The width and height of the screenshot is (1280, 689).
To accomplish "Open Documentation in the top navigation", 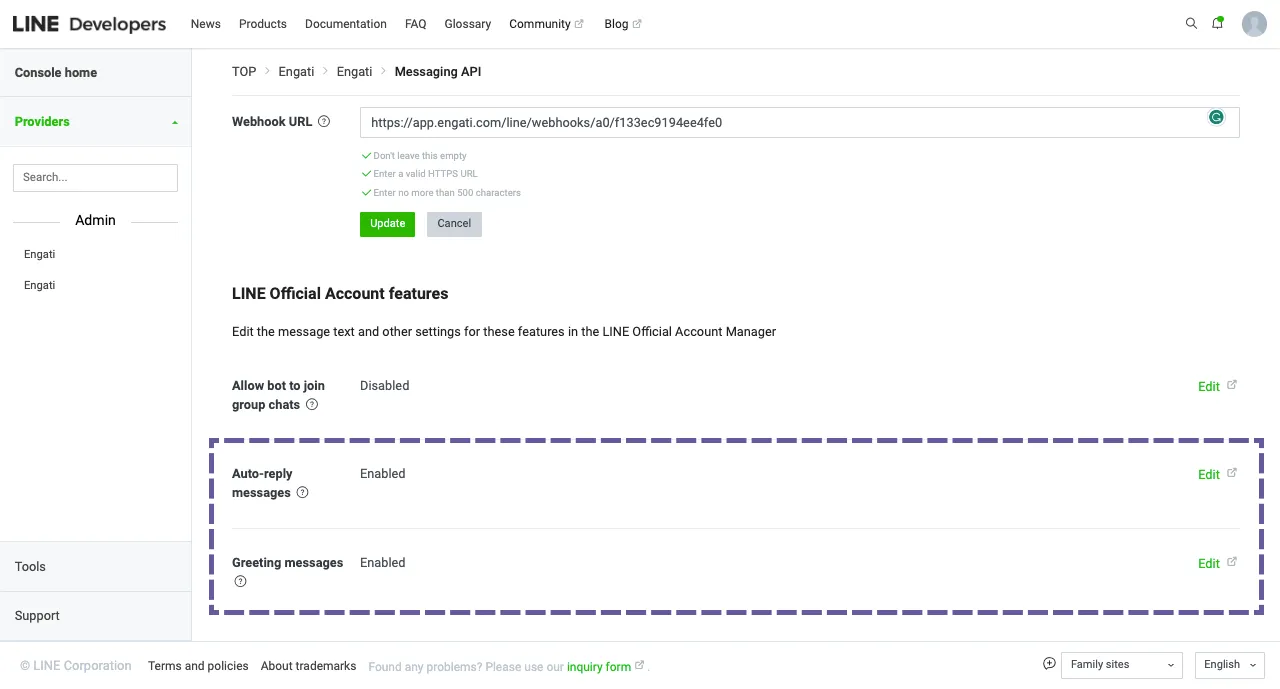I will (x=346, y=24).
